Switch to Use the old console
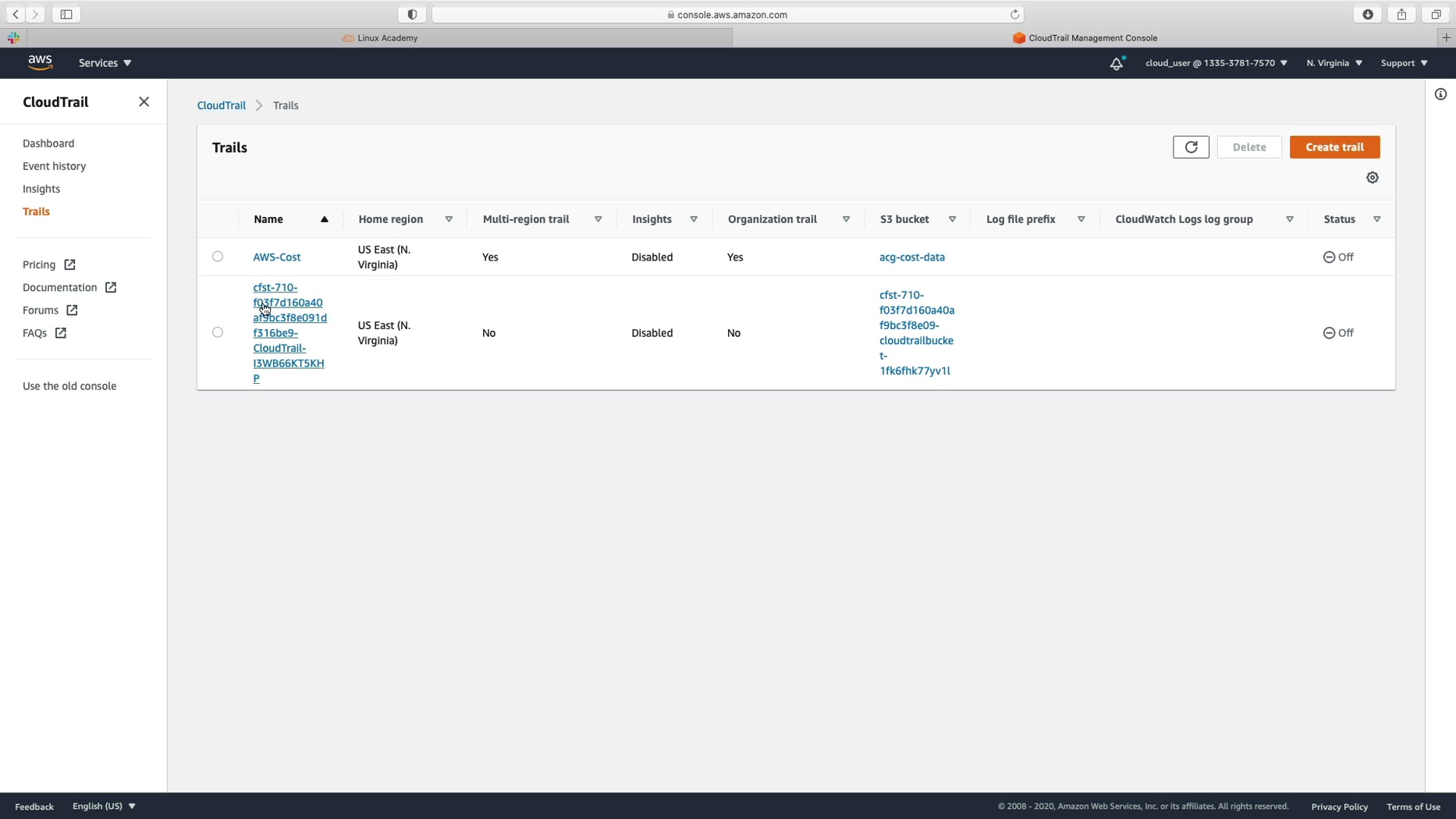This screenshot has height=819, width=1456. pyautogui.click(x=69, y=386)
